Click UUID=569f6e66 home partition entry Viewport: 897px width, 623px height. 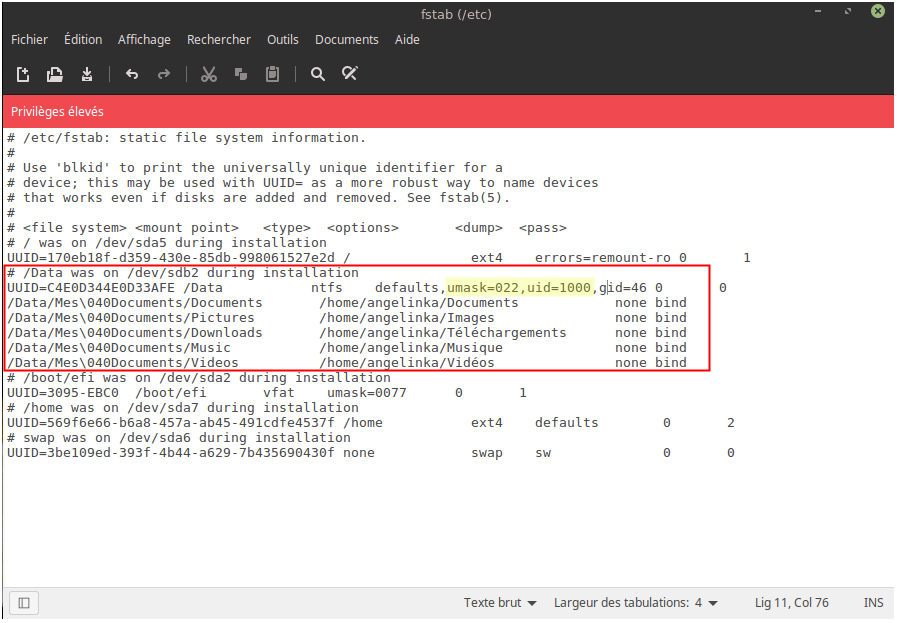click(x=170, y=423)
